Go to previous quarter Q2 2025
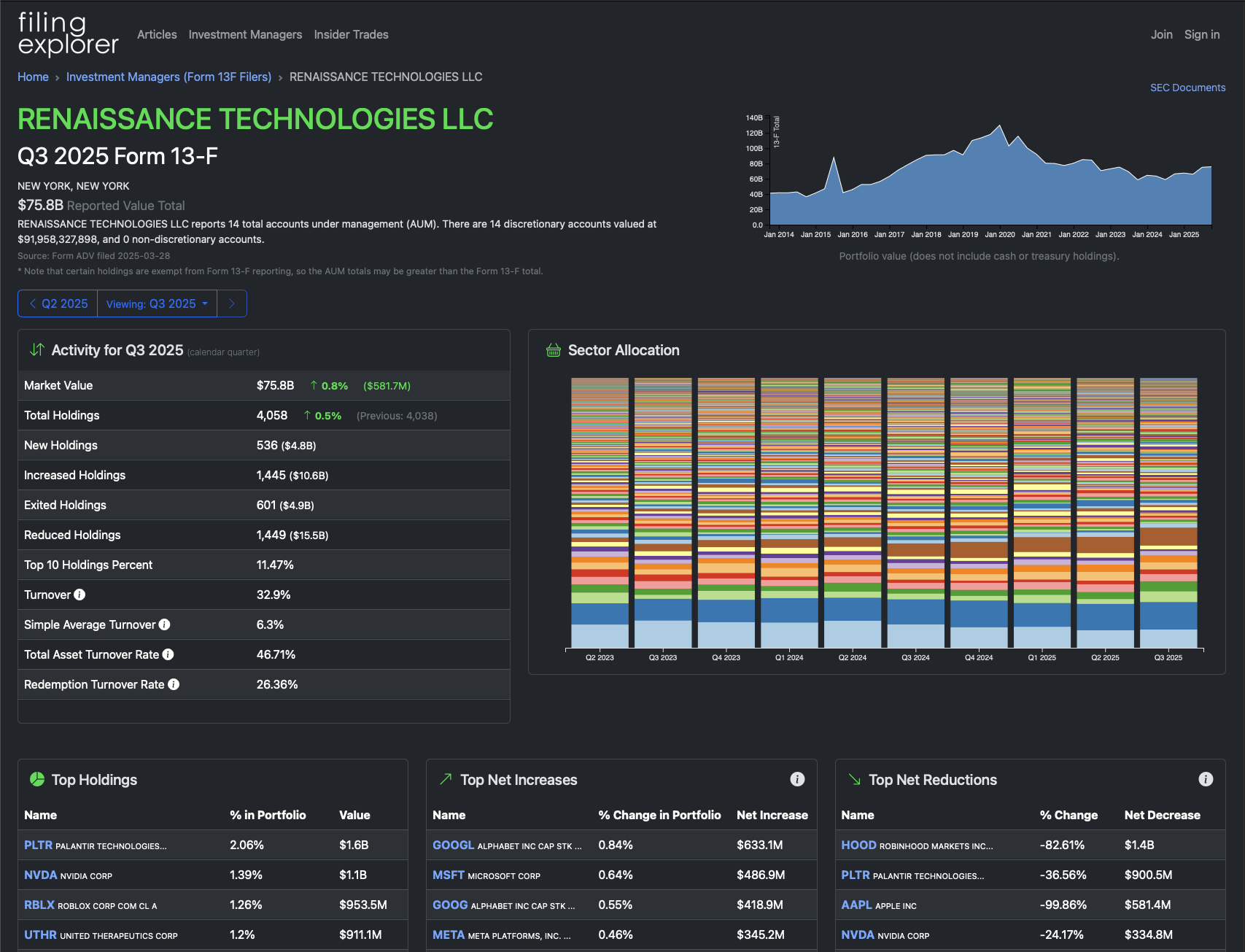This screenshot has width=1245, height=952. (x=58, y=303)
